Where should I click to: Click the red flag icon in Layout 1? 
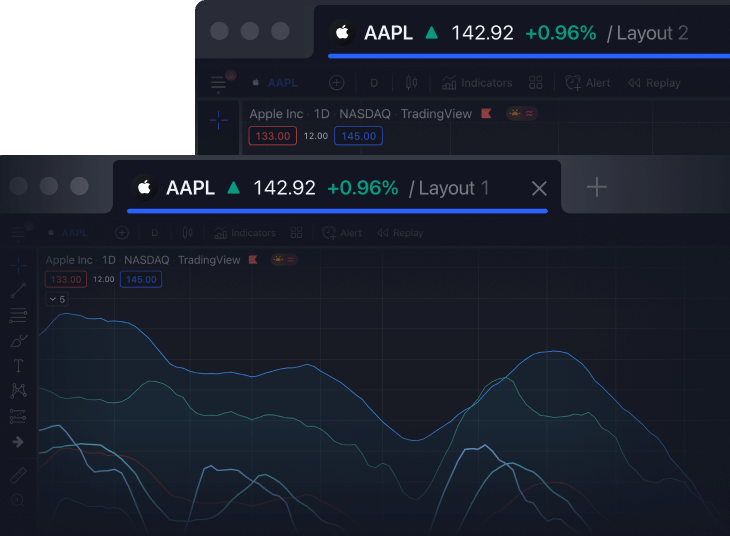(253, 259)
